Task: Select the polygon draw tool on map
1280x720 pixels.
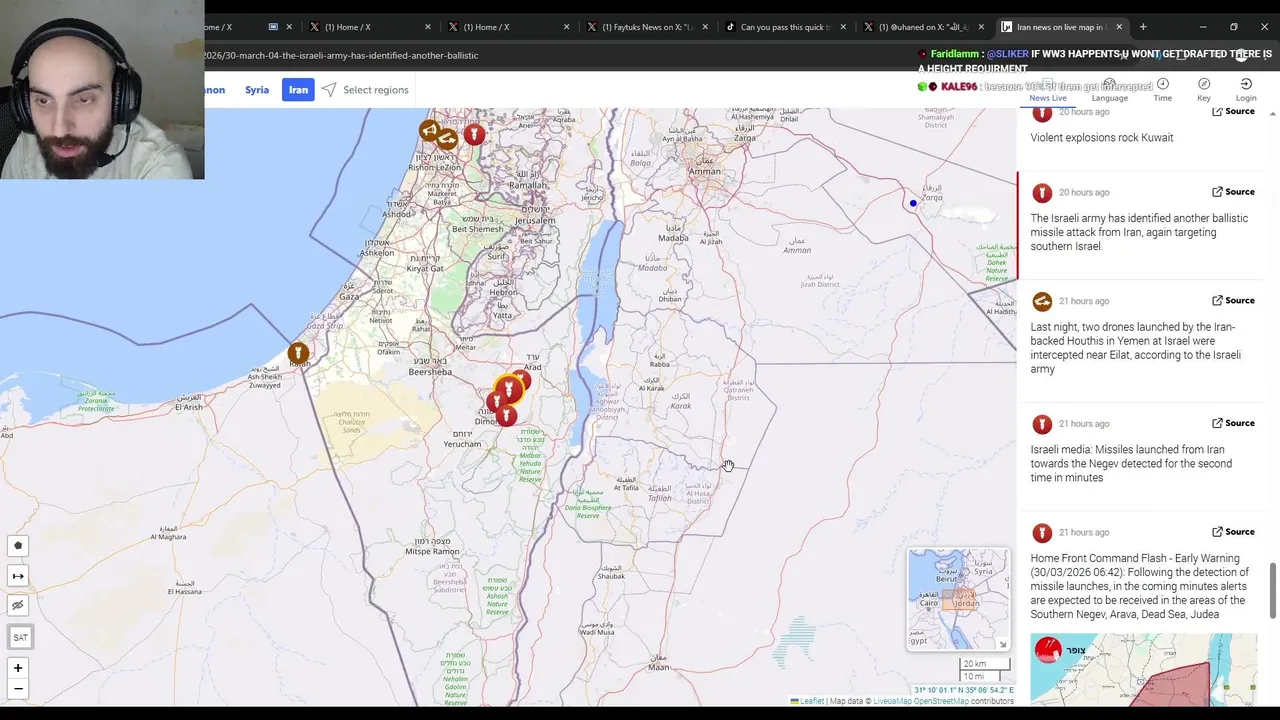Action: [18, 546]
